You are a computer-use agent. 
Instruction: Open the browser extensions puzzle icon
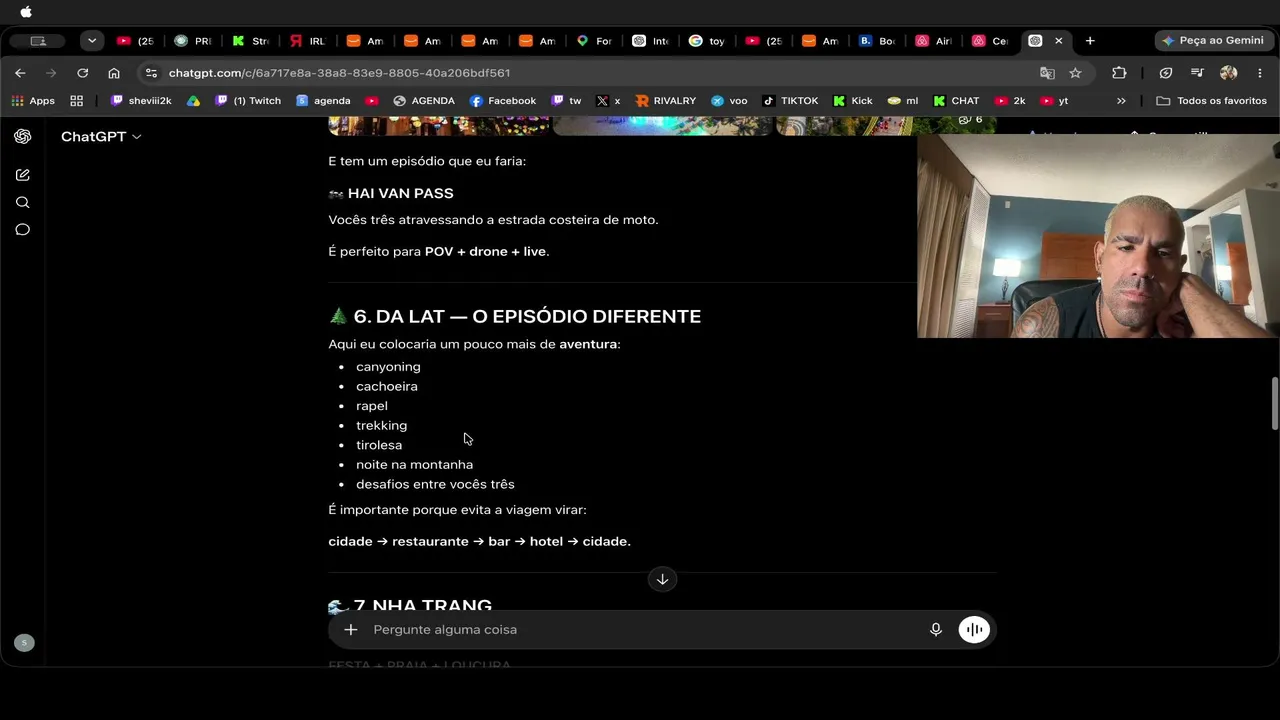click(x=1119, y=73)
